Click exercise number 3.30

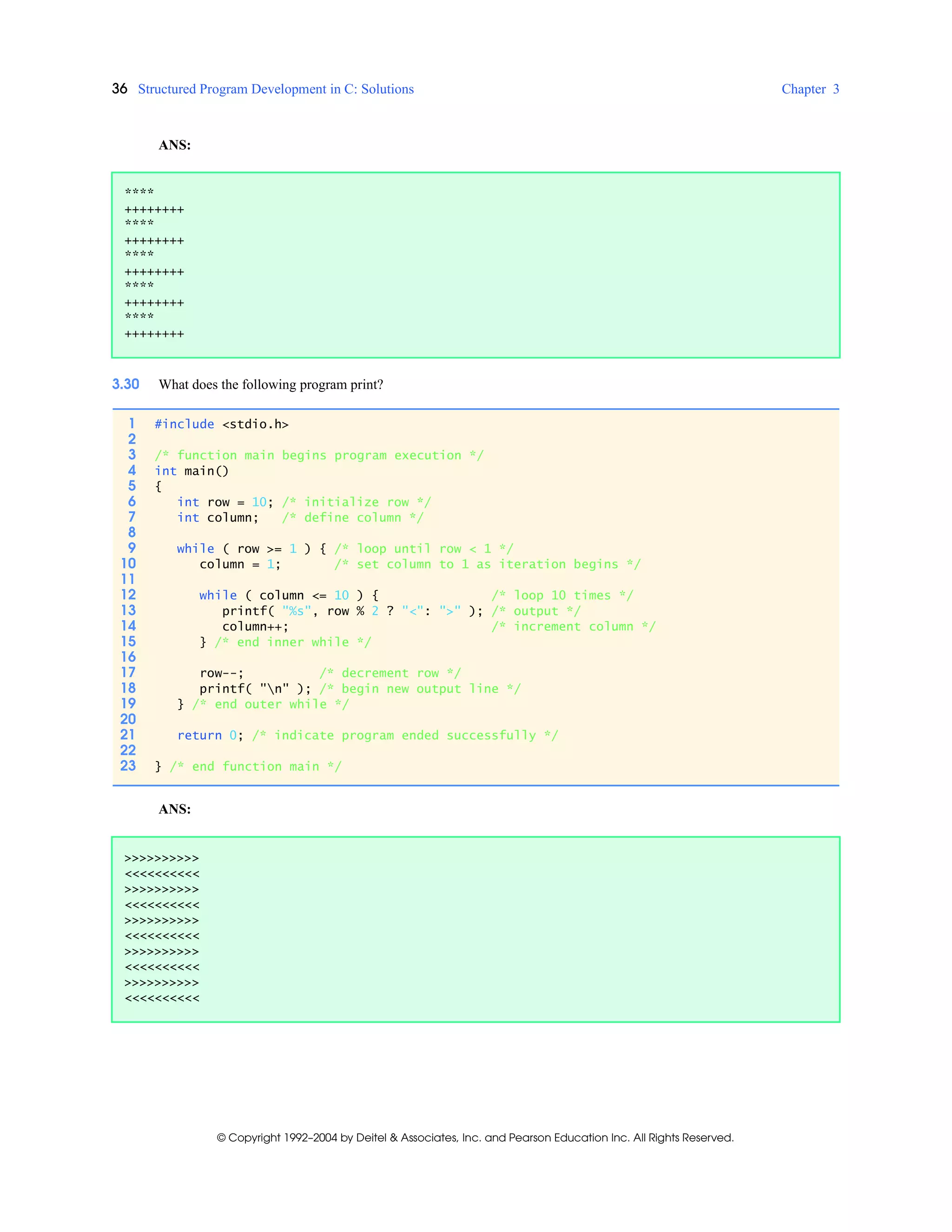125,384
